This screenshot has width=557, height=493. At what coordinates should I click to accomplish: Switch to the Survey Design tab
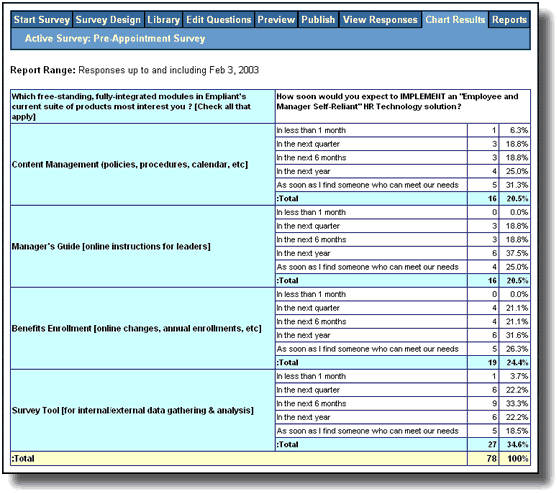pos(108,20)
